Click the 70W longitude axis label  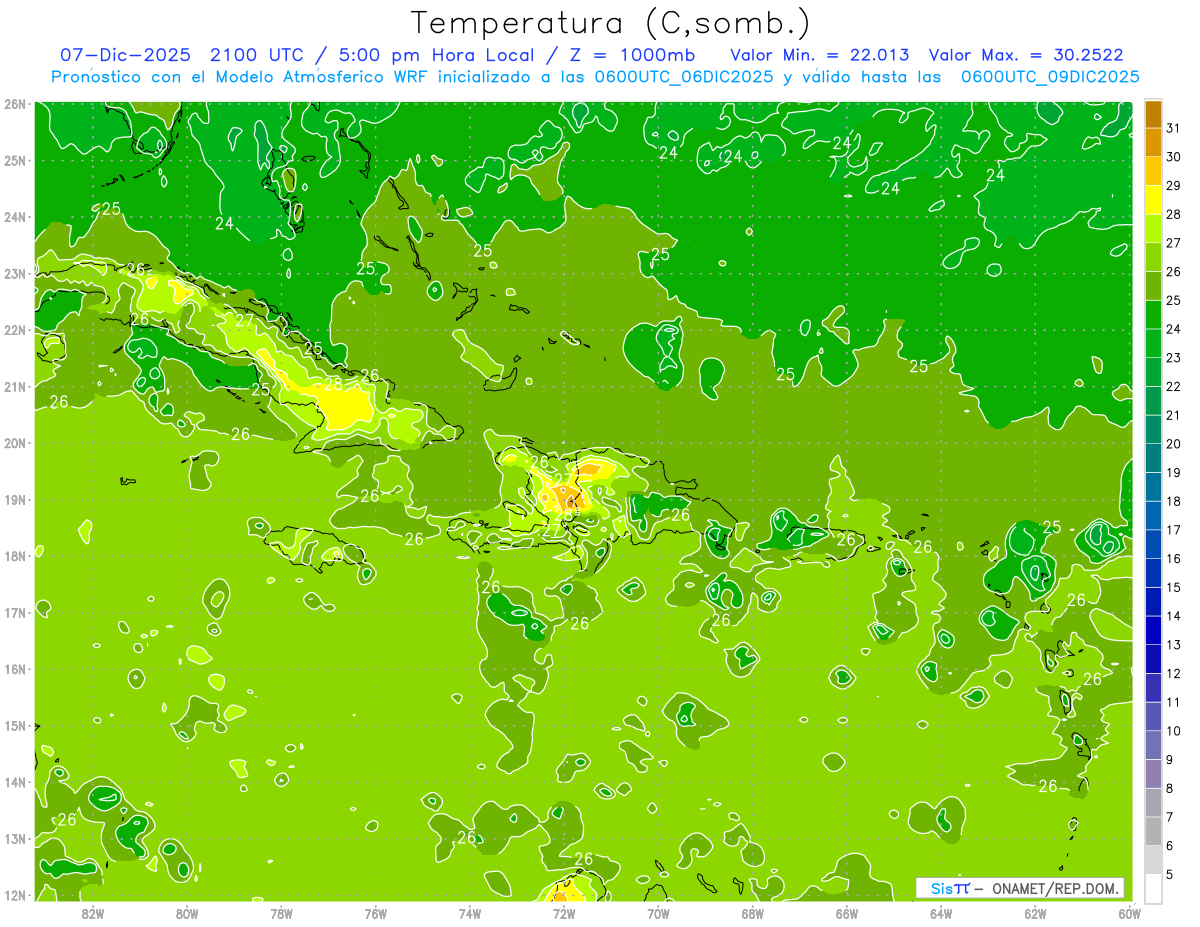click(x=658, y=912)
